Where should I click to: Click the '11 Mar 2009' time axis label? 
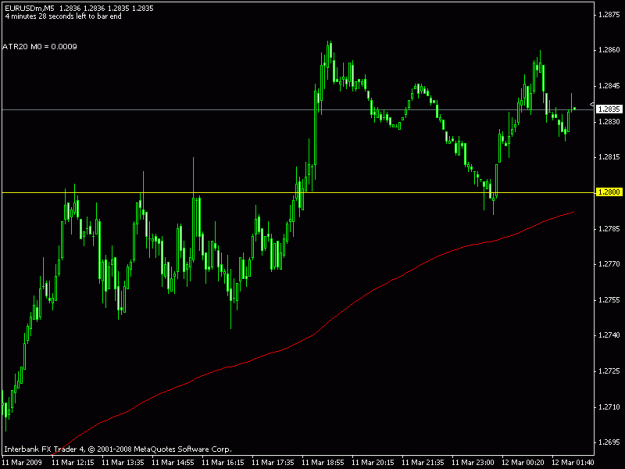pyautogui.click(x=22, y=463)
